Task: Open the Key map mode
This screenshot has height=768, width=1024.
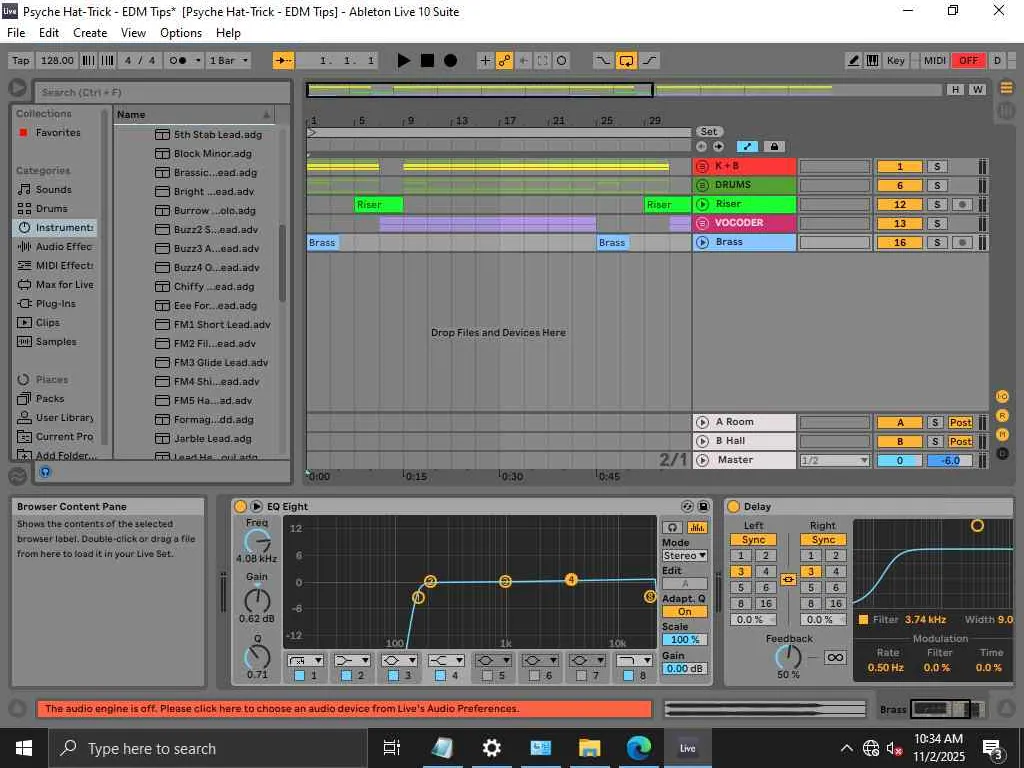Action: click(895, 61)
